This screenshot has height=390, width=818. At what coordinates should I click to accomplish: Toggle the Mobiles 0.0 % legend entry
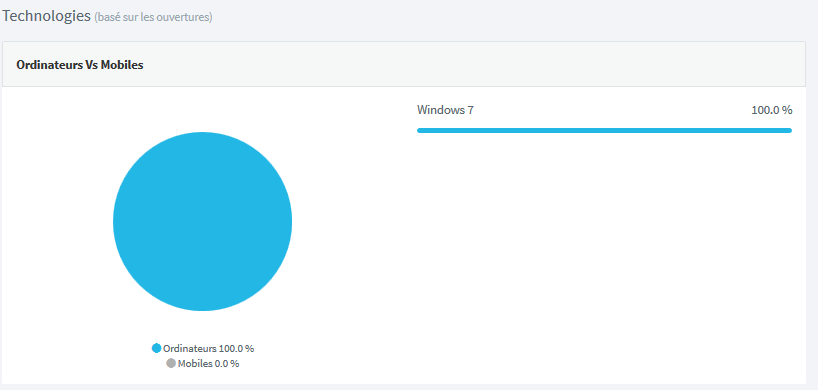[203, 363]
